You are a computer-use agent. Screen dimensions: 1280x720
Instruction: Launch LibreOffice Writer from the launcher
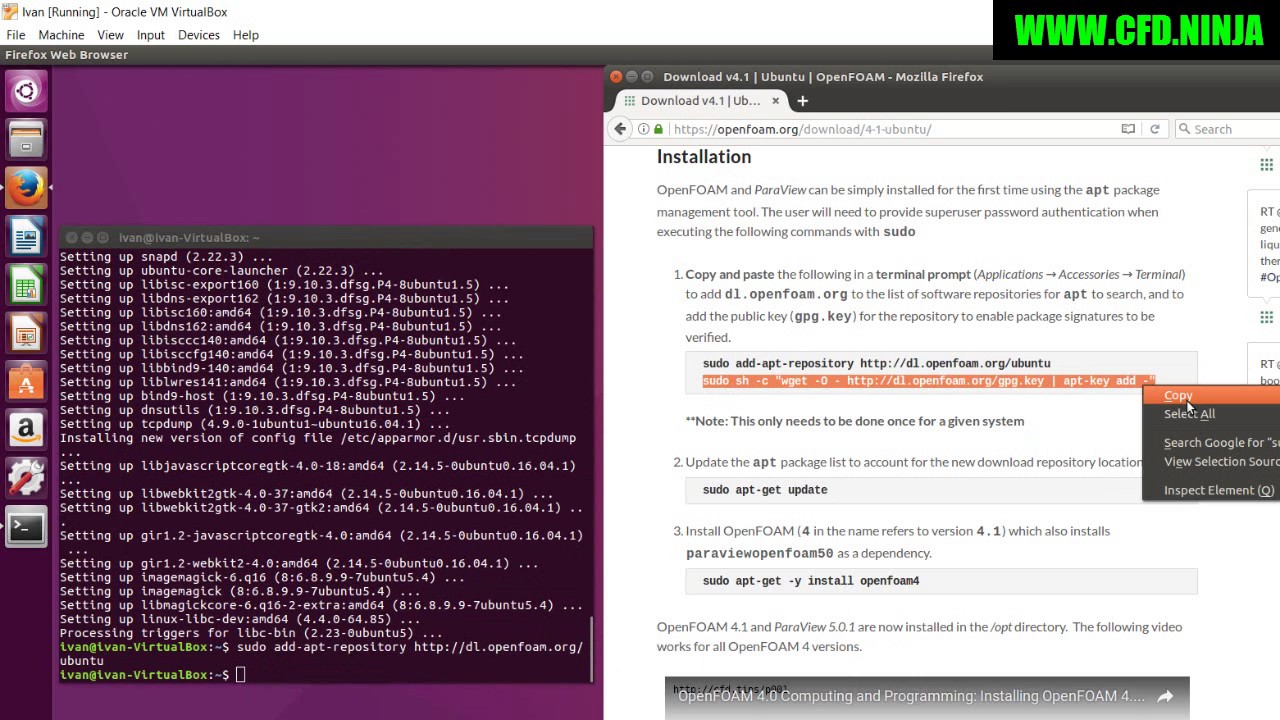(26, 238)
